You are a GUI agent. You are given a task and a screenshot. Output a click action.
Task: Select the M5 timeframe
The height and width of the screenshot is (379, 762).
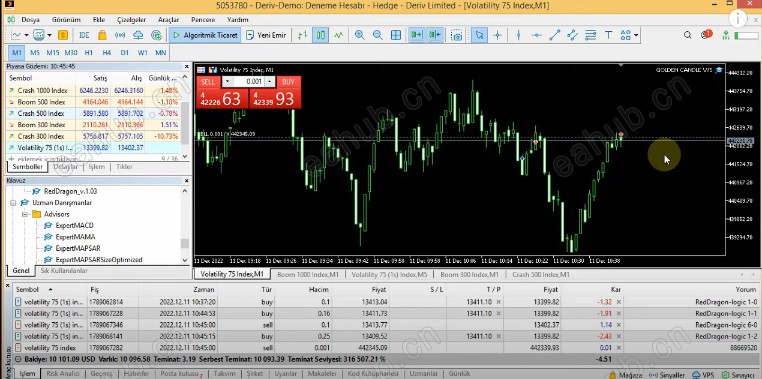tap(35, 52)
